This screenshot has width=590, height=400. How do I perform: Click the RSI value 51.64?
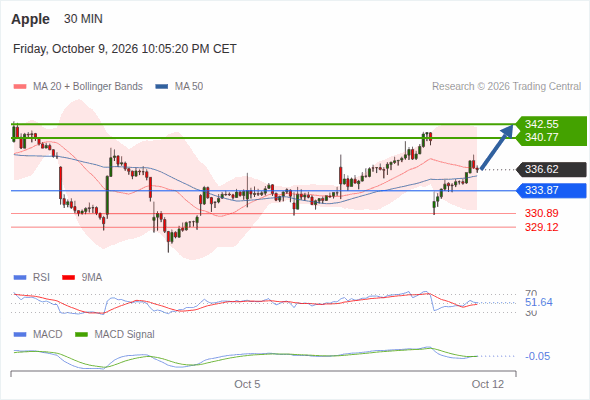pyautogui.click(x=539, y=303)
